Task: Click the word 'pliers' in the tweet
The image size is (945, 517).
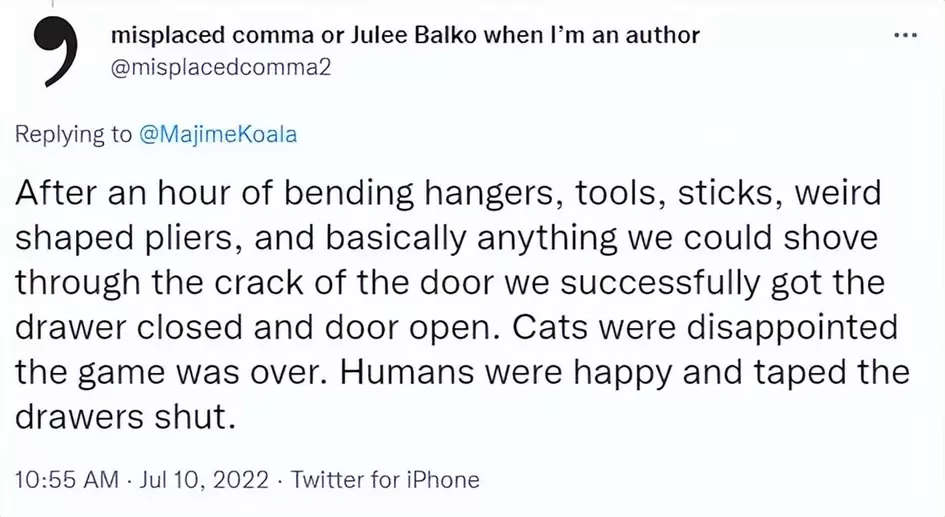Action: (x=194, y=239)
